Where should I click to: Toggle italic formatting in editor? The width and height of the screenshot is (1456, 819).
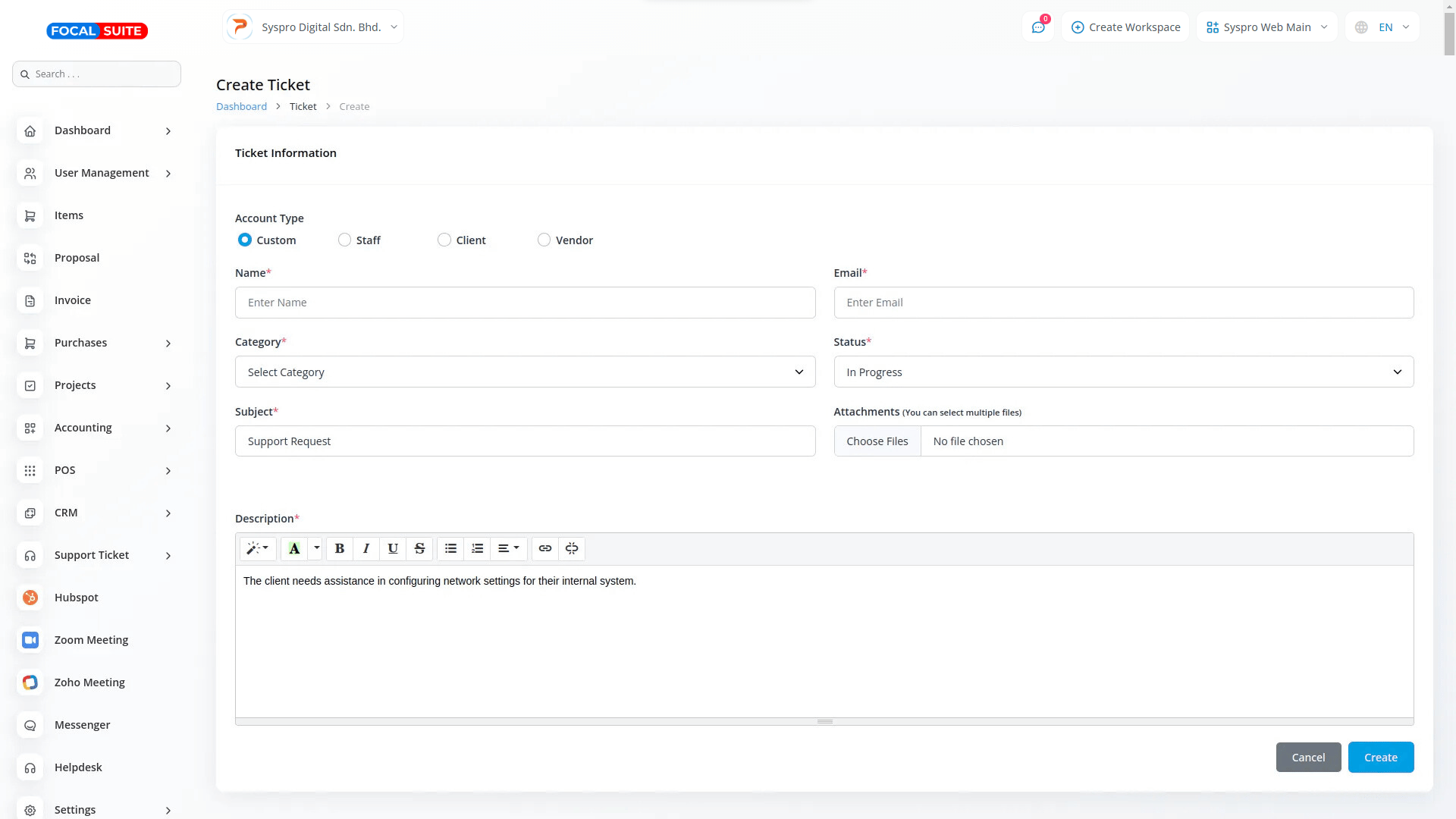[x=366, y=548]
